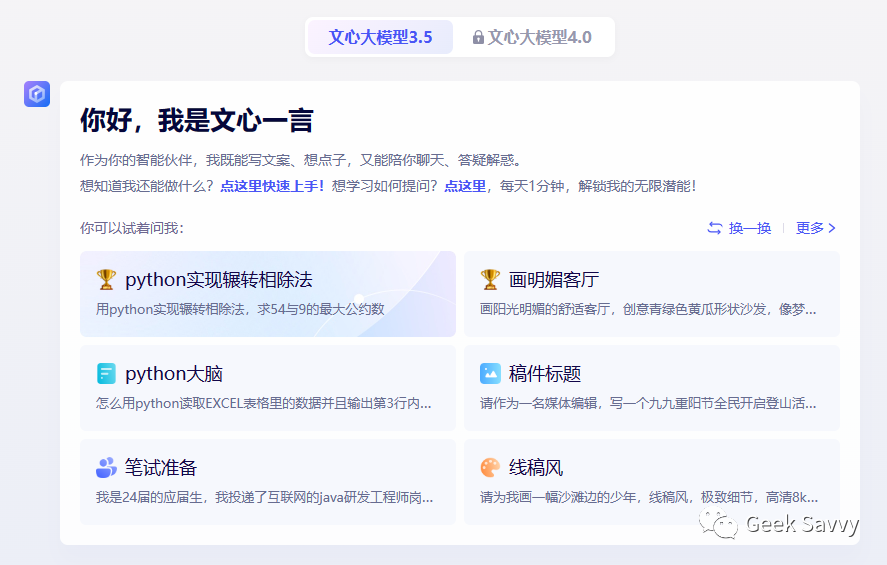This screenshot has height=565, width=887.
Task: Open the 点这里快速上手 link
Action: [272, 186]
